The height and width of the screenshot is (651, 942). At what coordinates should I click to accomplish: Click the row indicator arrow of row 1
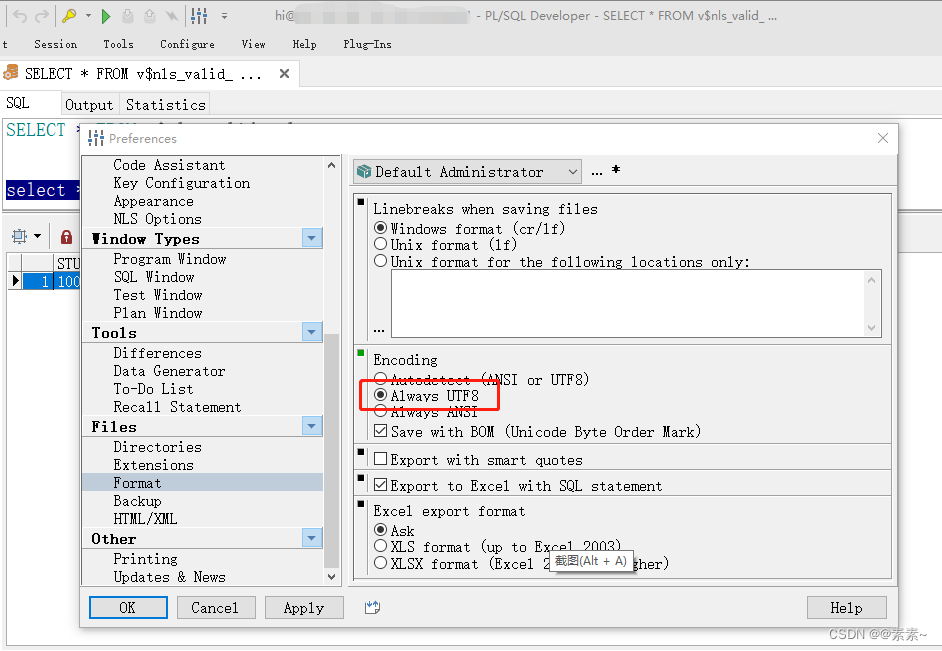click(x=16, y=281)
